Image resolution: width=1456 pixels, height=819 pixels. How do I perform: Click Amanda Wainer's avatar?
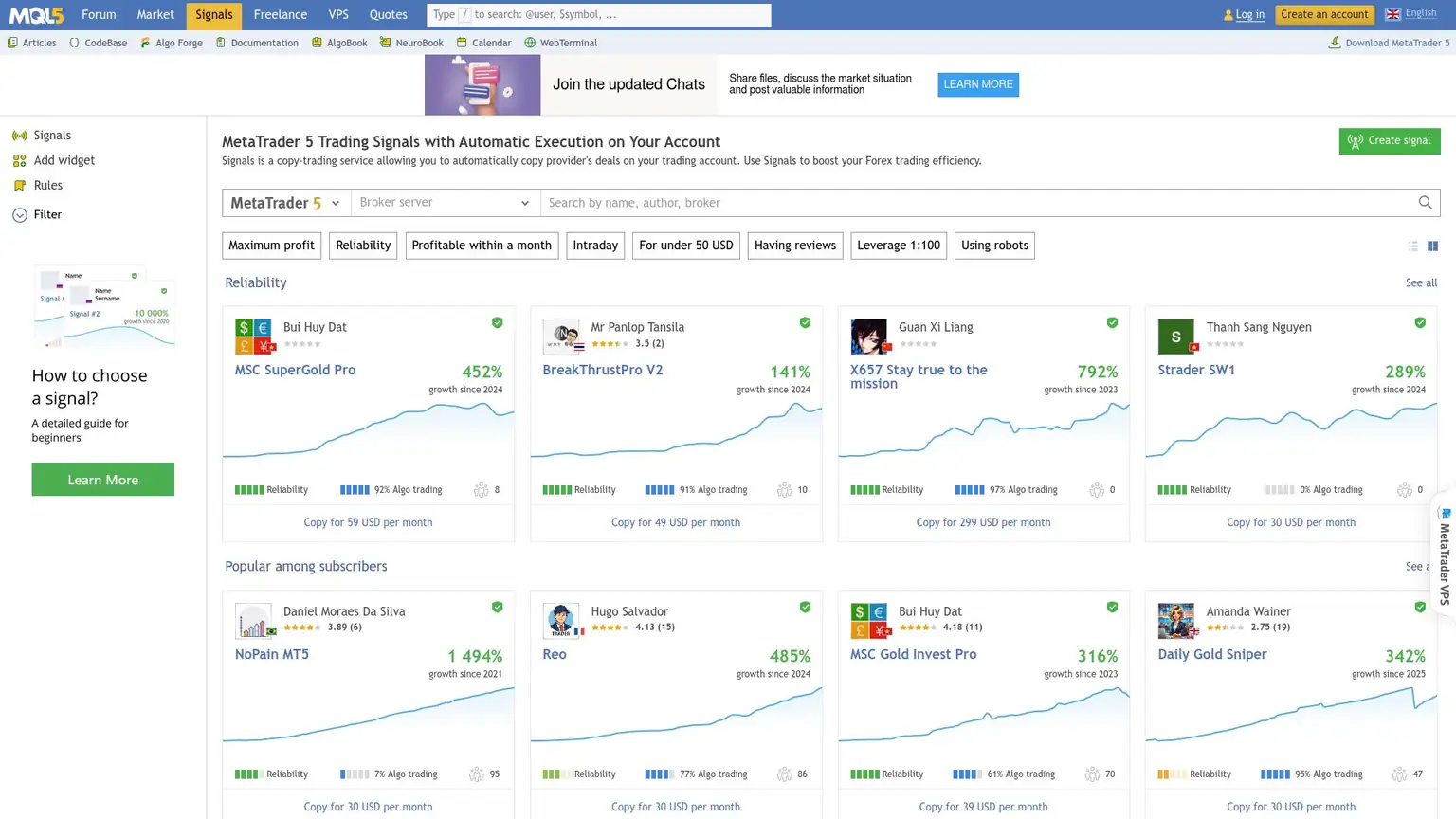1176,621
